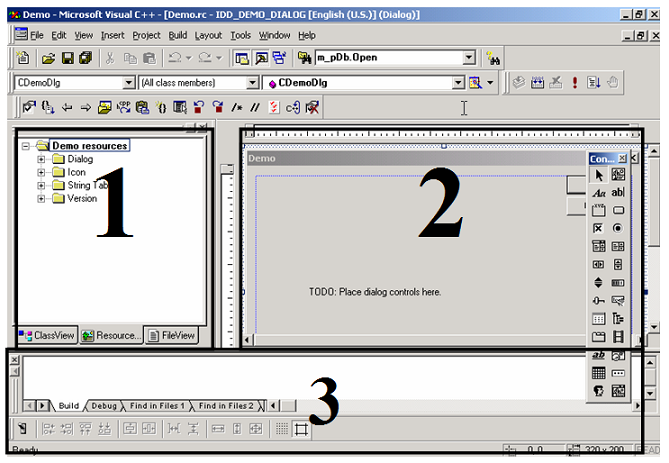Click the Save floppy disk icon
This screenshot has width=669, height=463.
(x=68, y=59)
